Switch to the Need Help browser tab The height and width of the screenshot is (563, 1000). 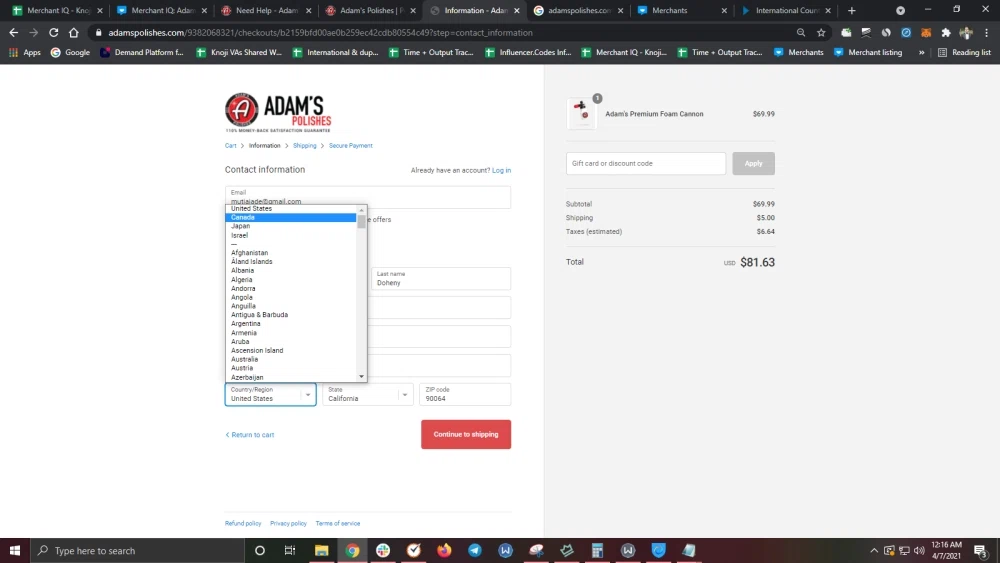coord(265,10)
